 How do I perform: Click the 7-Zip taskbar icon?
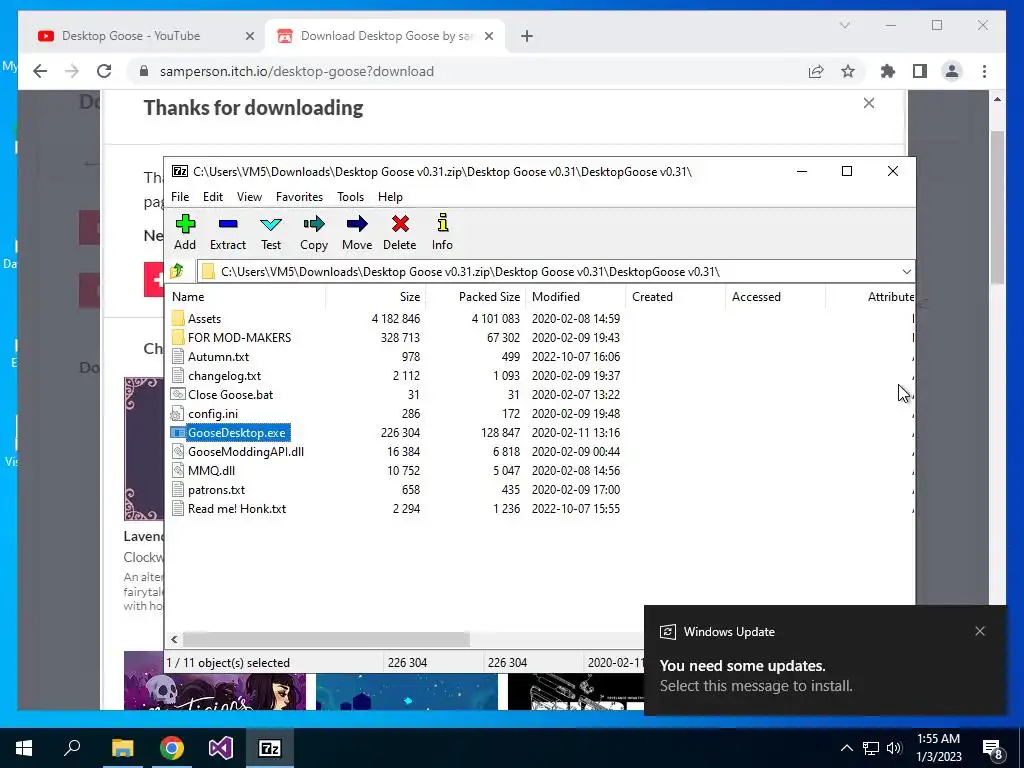[270, 748]
